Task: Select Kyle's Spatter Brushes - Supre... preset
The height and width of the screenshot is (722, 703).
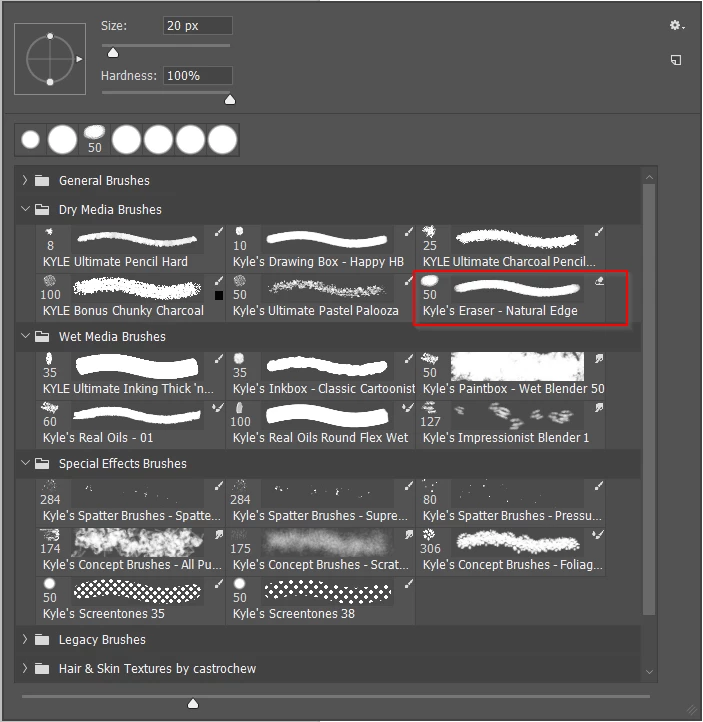Action: pyautogui.click(x=321, y=502)
